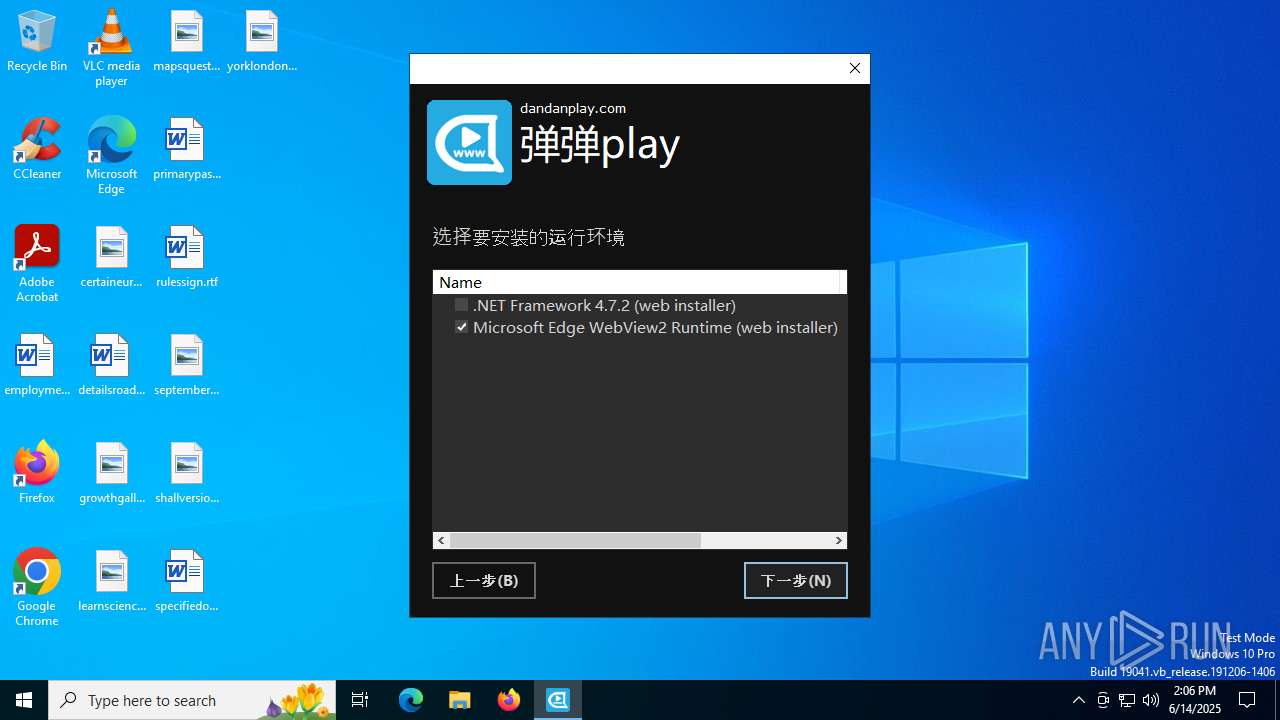Image resolution: width=1280 pixels, height=720 pixels.
Task: Click the Name column header
Action: [636, 282]
